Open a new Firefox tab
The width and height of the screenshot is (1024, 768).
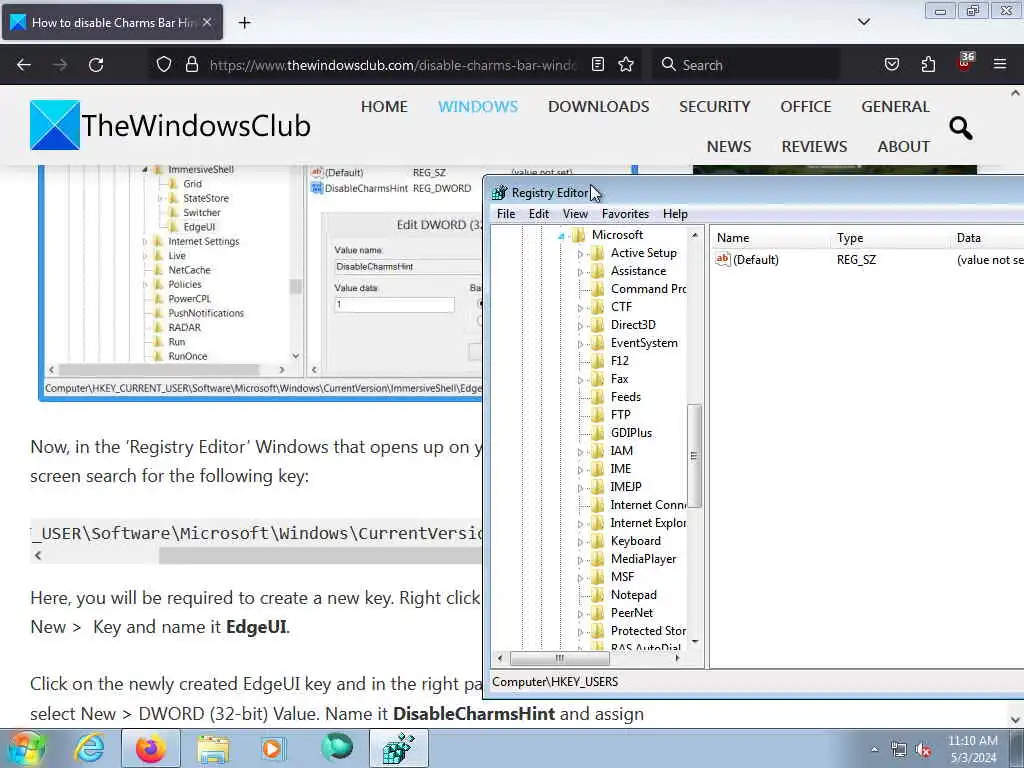click(x=244, y=23)
